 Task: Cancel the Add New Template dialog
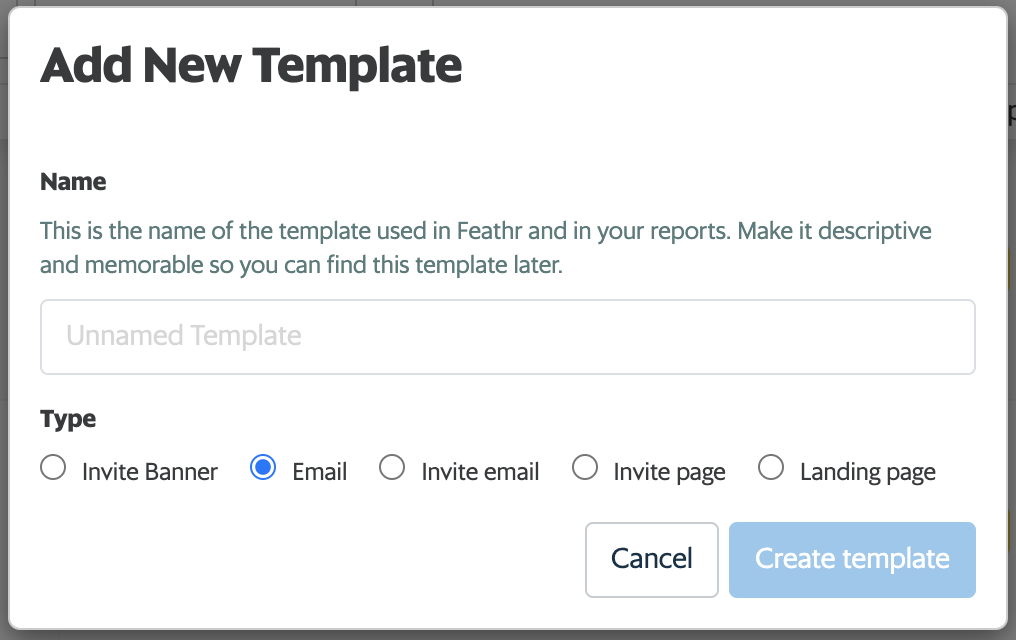pyautogui.click(x=651, y=559)
